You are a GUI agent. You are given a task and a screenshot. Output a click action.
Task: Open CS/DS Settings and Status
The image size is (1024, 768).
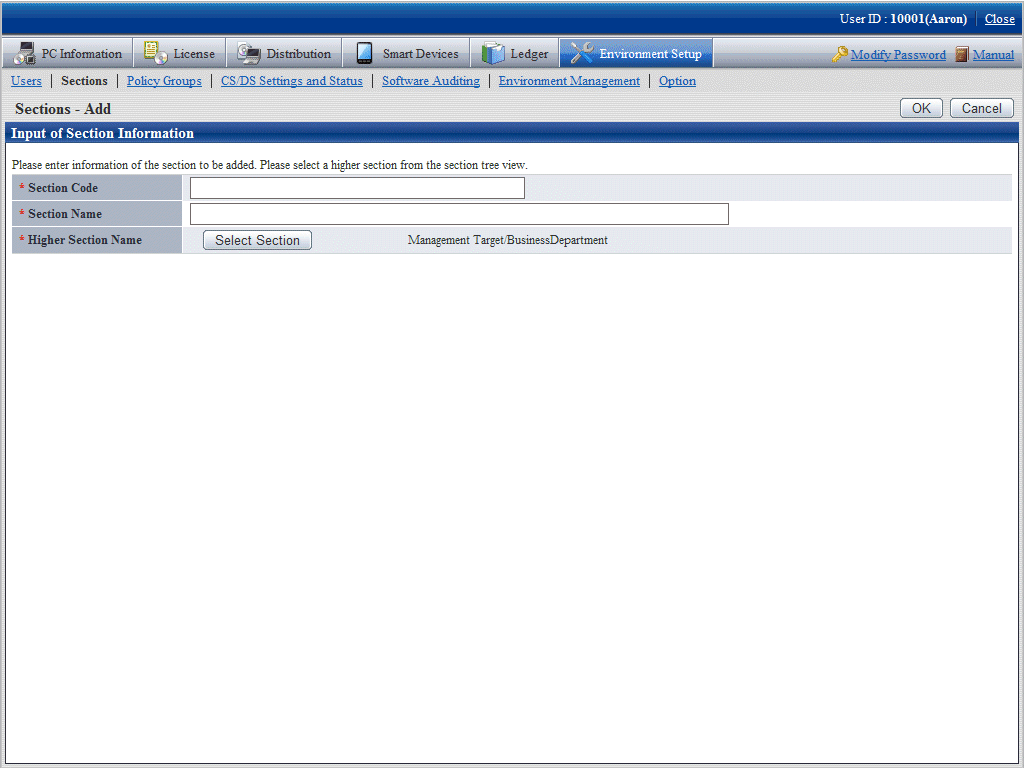pyautogui.click(x=291, y=81)
